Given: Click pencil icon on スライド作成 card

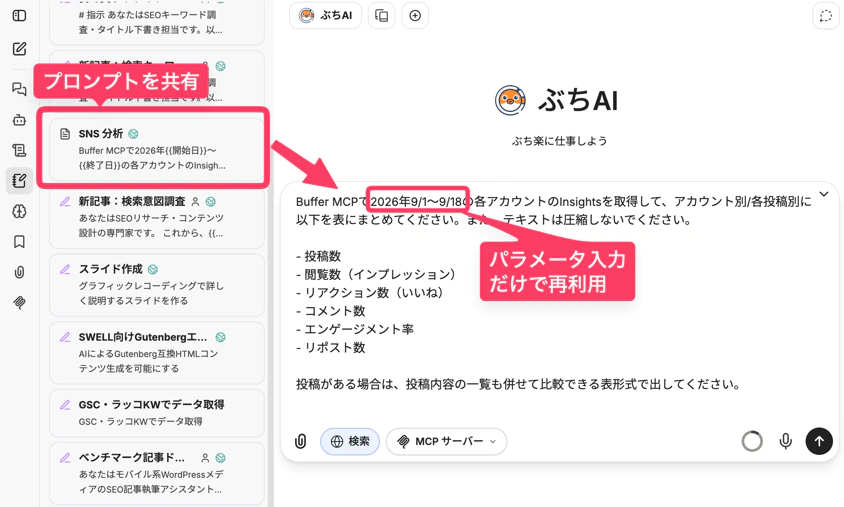Looking at the screenshot, I should tap(65, 269).
